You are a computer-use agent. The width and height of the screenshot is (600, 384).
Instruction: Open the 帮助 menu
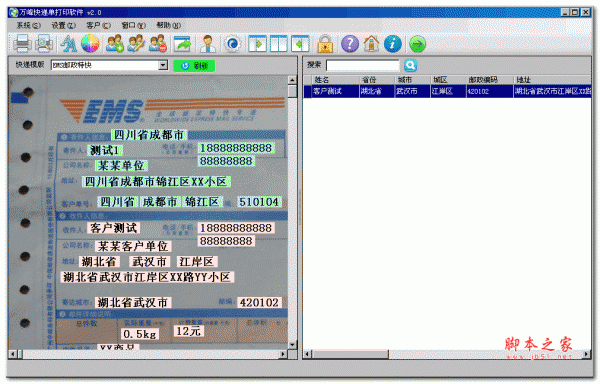coord(168,25)
